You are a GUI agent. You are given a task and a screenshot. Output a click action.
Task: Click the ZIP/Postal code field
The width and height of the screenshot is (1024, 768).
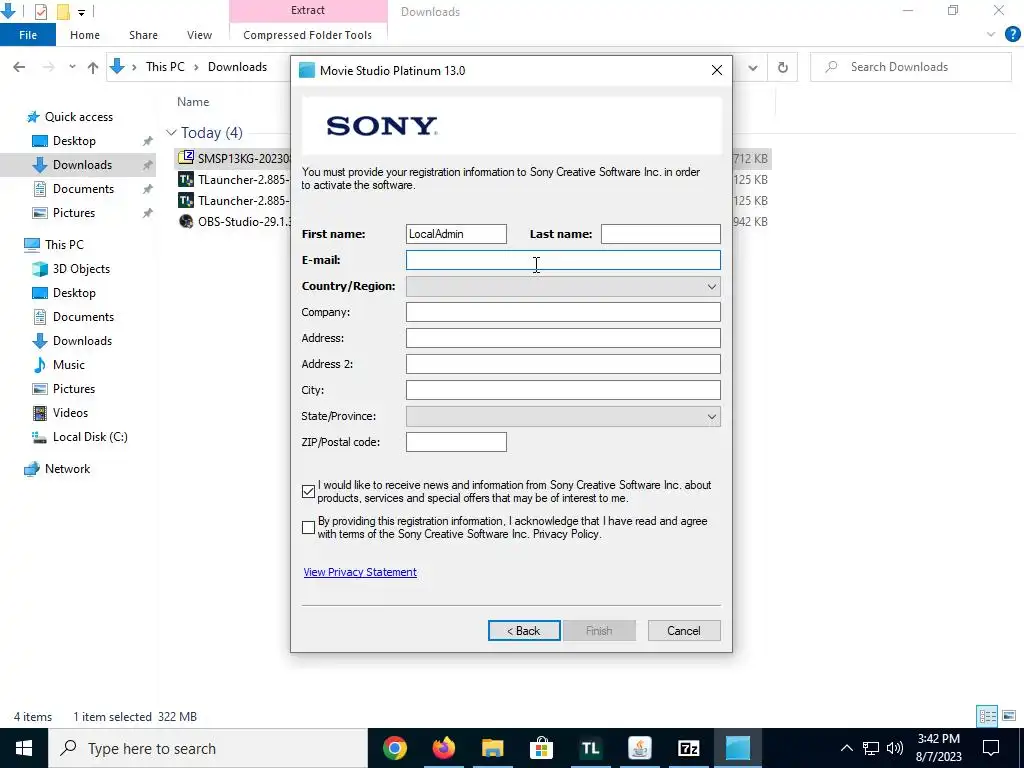pos(456,442)
